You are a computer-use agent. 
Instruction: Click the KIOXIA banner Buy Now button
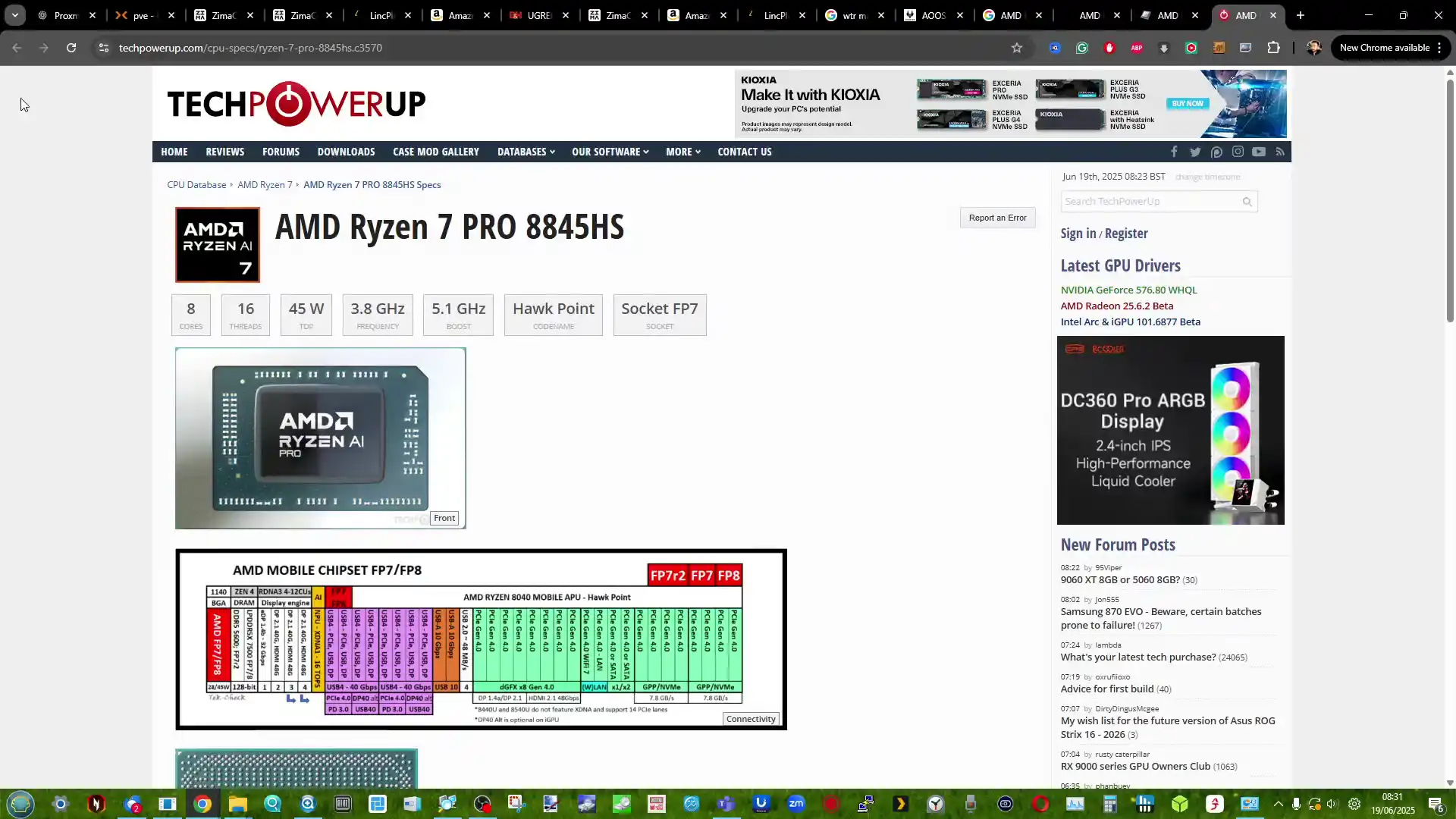pyautogui.click(x=1188, y=104)
